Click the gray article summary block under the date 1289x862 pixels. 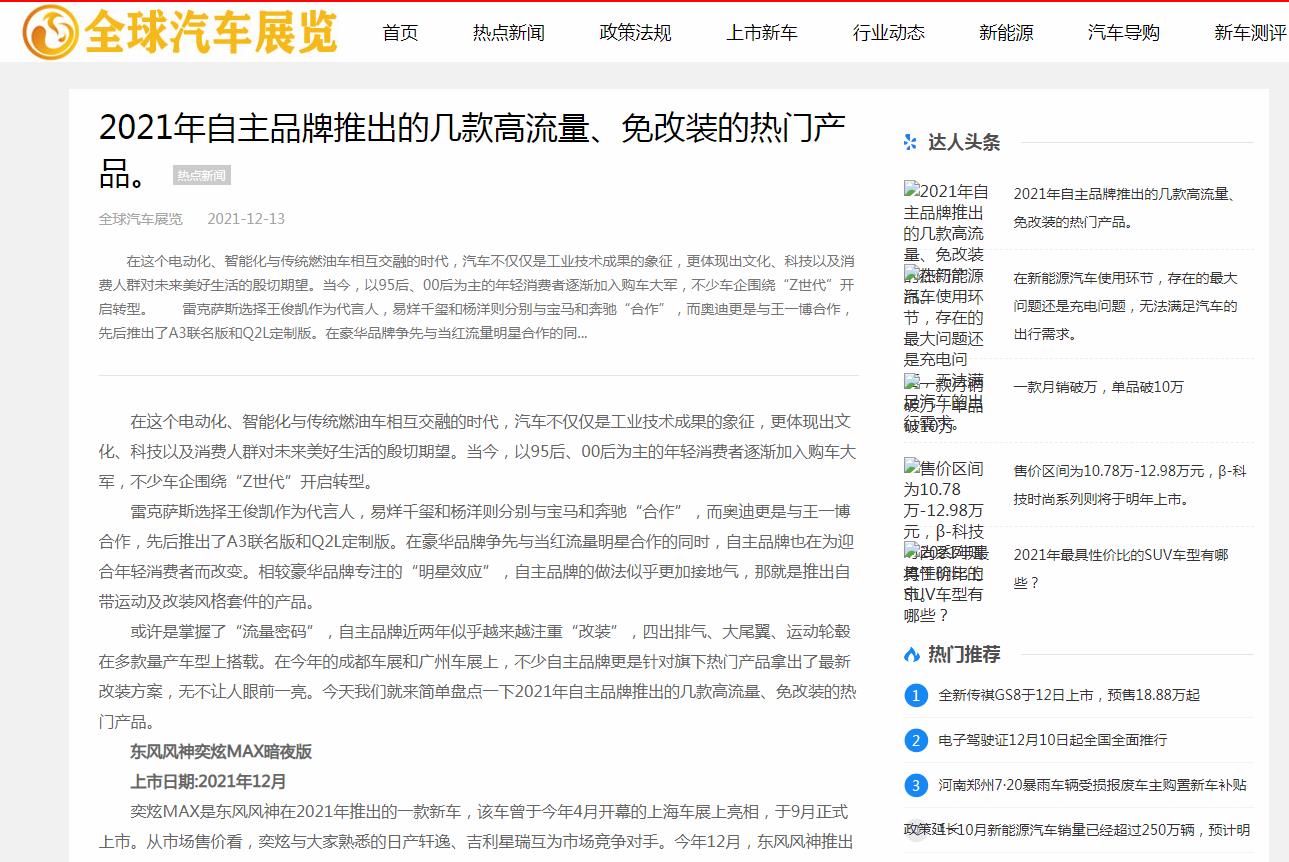click(x=478, y=297)
